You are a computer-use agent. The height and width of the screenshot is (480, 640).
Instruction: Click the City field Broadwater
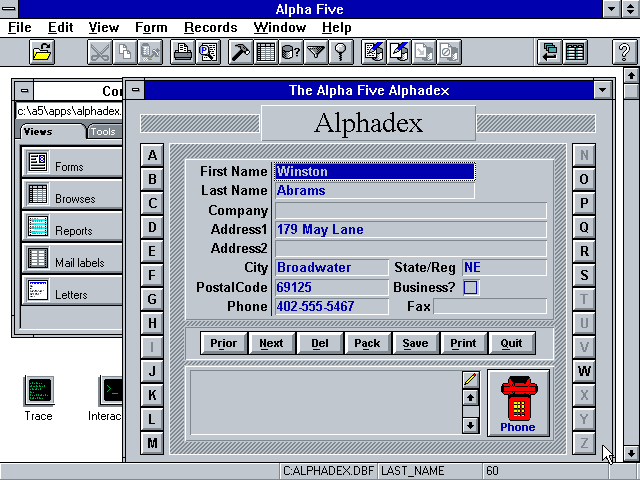[x=332, y=268]
